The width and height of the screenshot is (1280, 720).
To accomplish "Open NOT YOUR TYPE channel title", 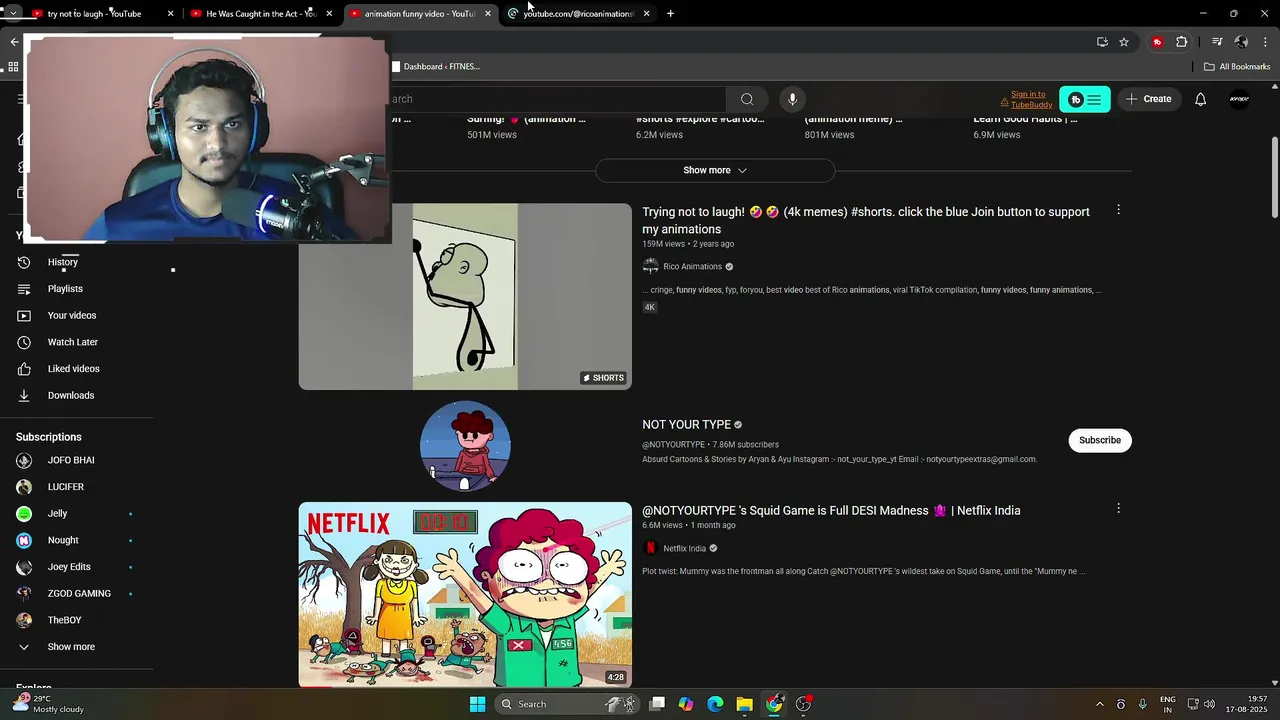I will (686, 425).
